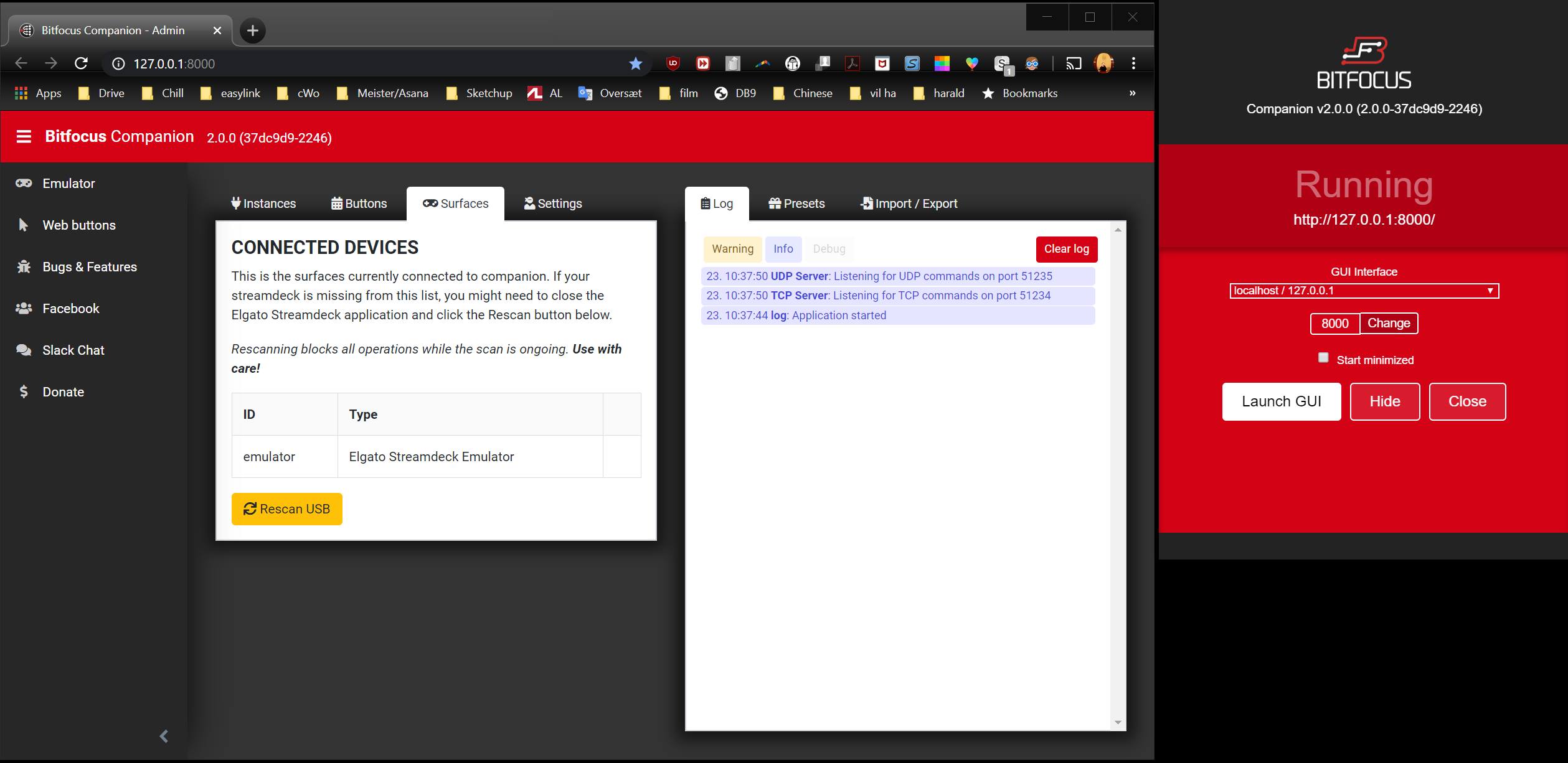Bookmark star icon in the address bar

635,63
